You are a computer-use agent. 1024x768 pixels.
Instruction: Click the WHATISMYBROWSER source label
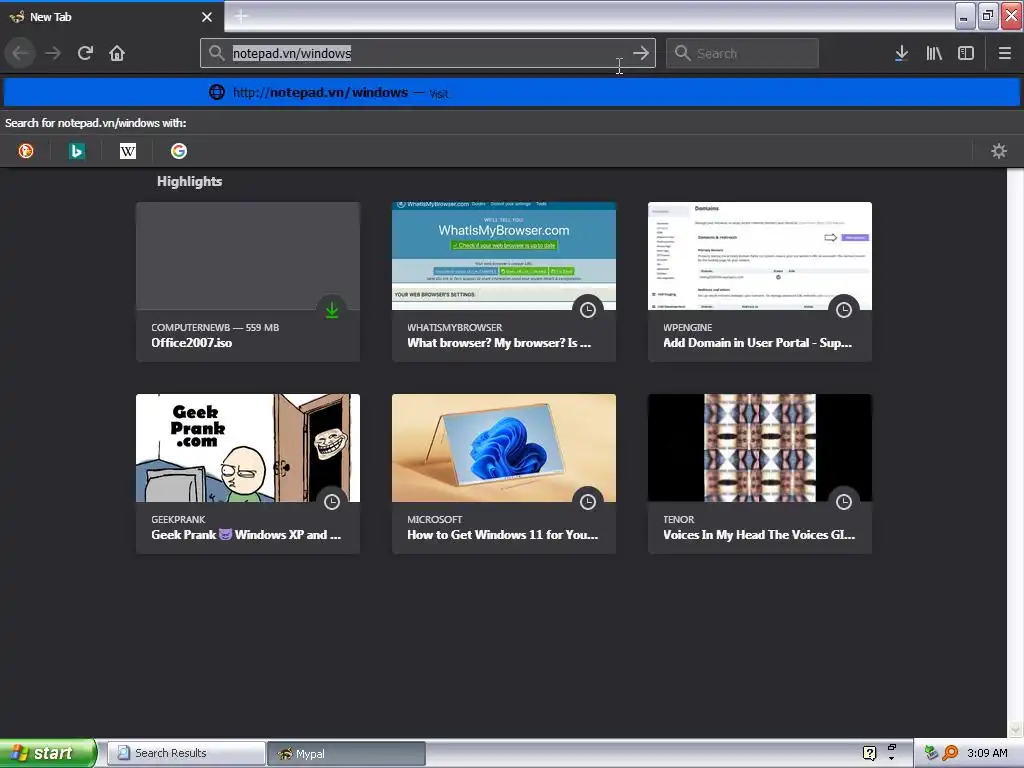[455, 327]
